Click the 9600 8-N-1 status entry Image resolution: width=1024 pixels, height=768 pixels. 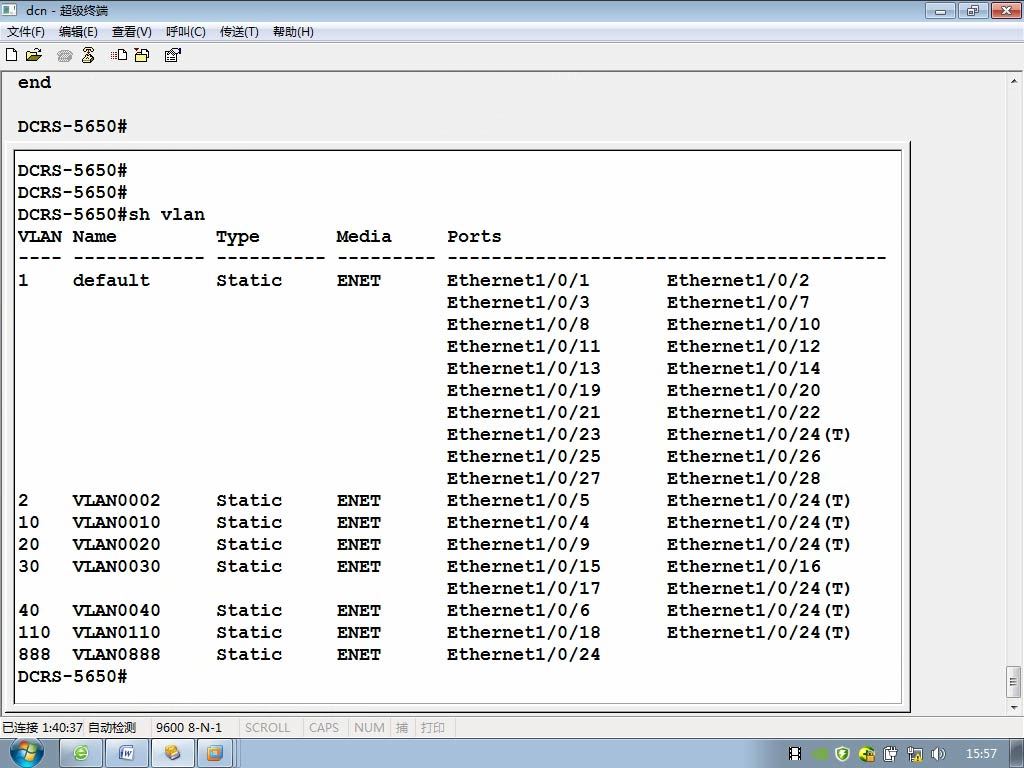coord(189,728)
